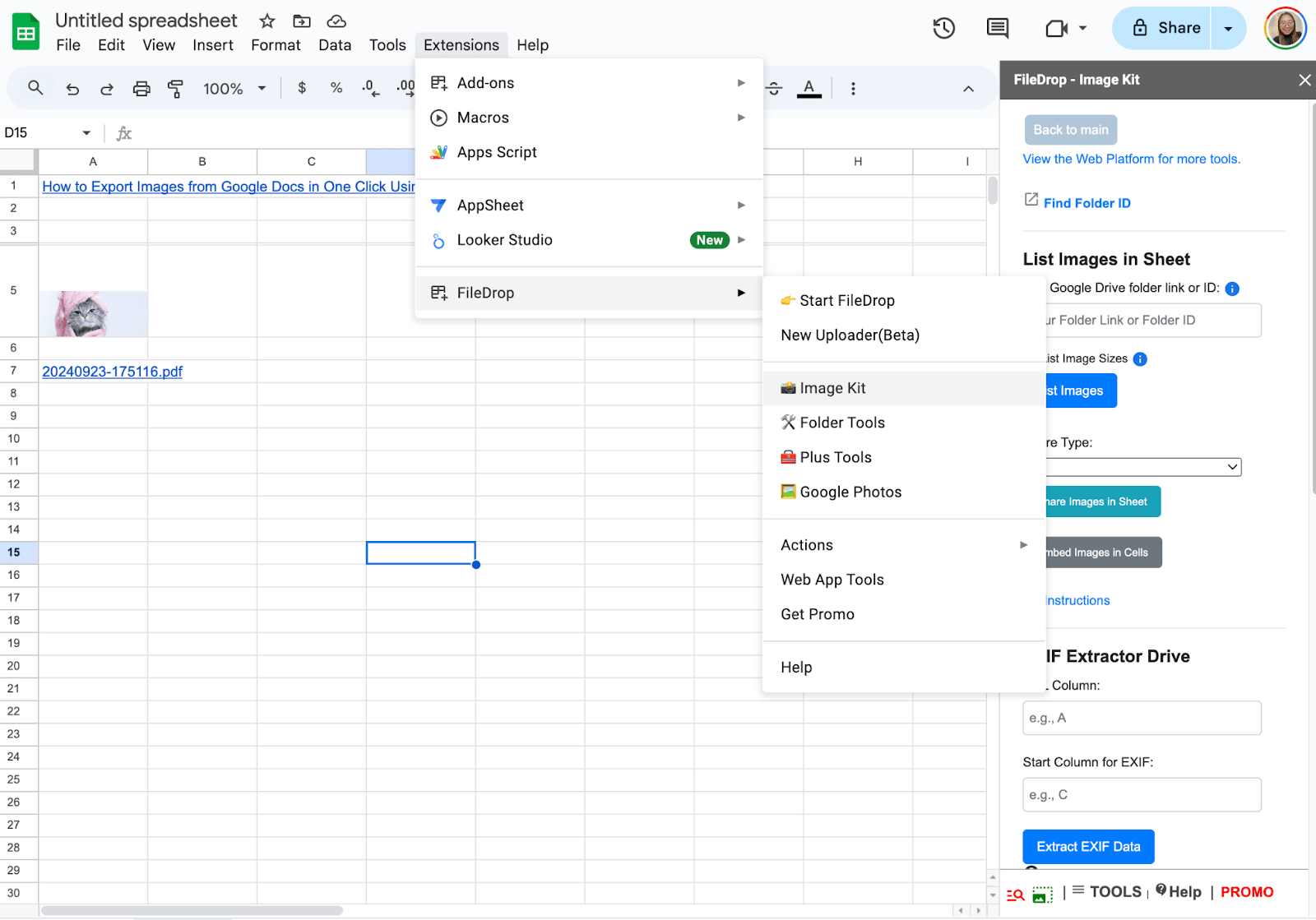The width and height of the screenshot is (1316, 920).
Task: Format the cell as percent
Action: (336, 88)
